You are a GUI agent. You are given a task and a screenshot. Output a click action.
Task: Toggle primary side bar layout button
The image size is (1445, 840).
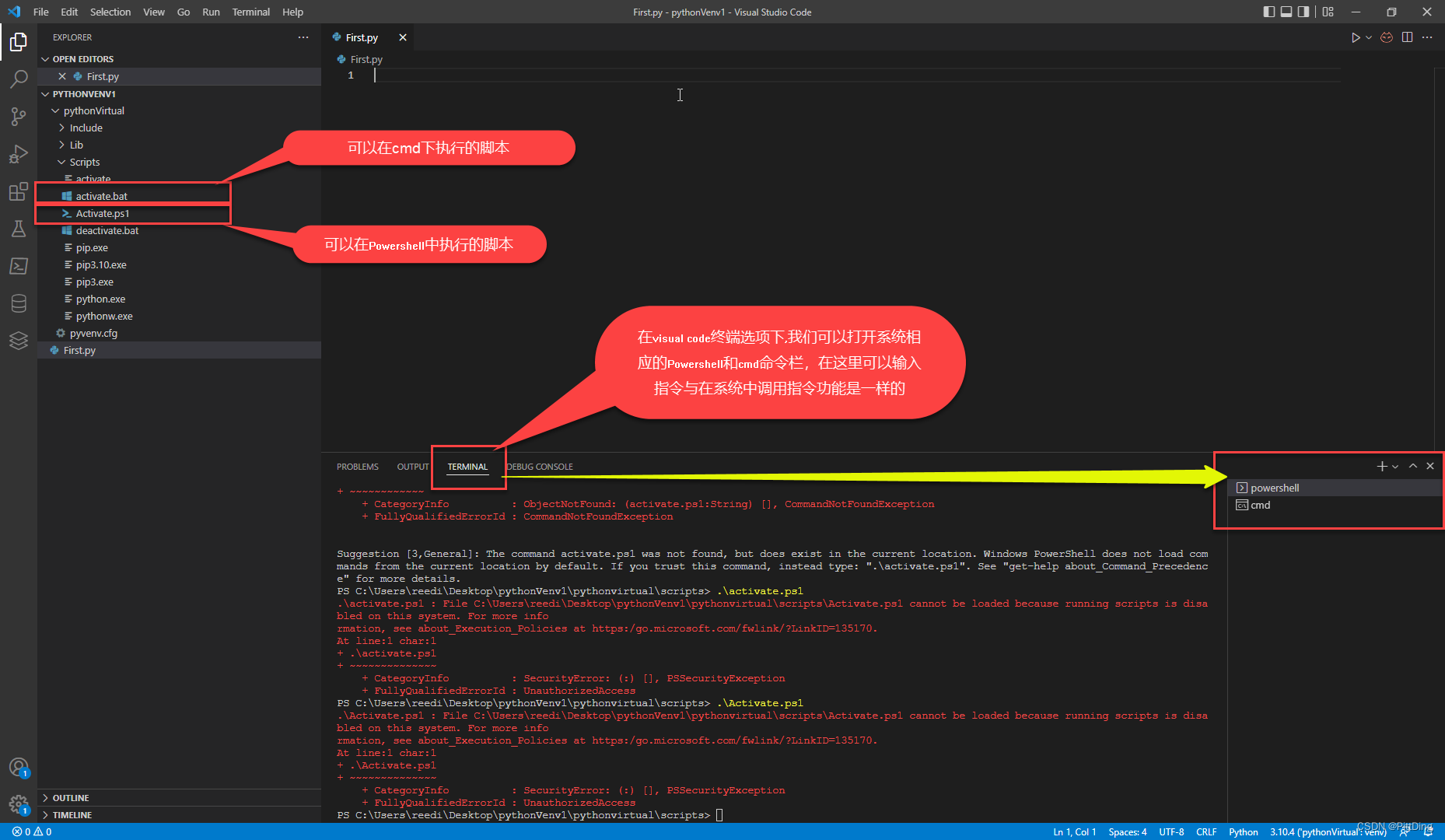pyautogui.click(x=1269, y=12)
